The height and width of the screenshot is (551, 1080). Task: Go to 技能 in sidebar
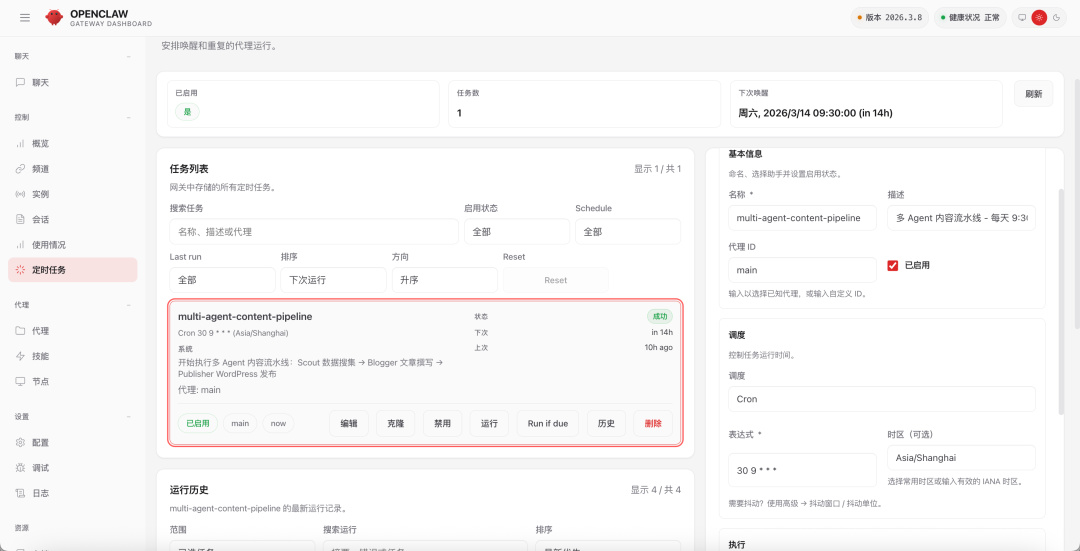tap(73, 357)
